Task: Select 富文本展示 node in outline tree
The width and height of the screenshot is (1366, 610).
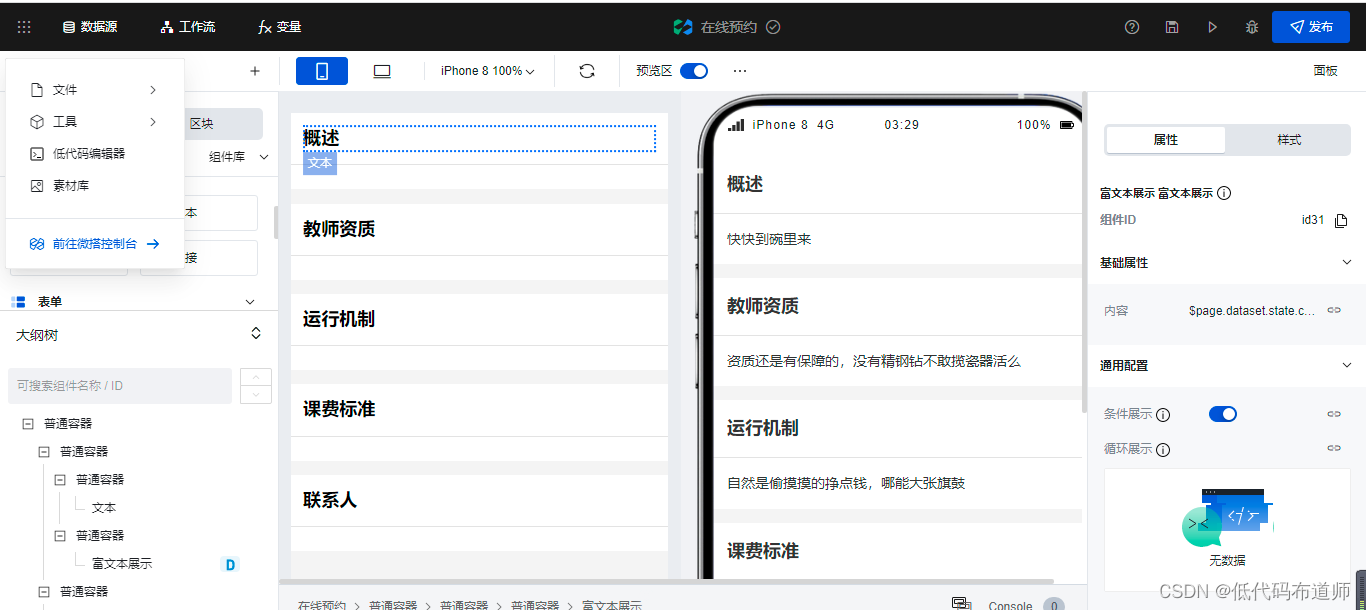Action: point(122,564)
